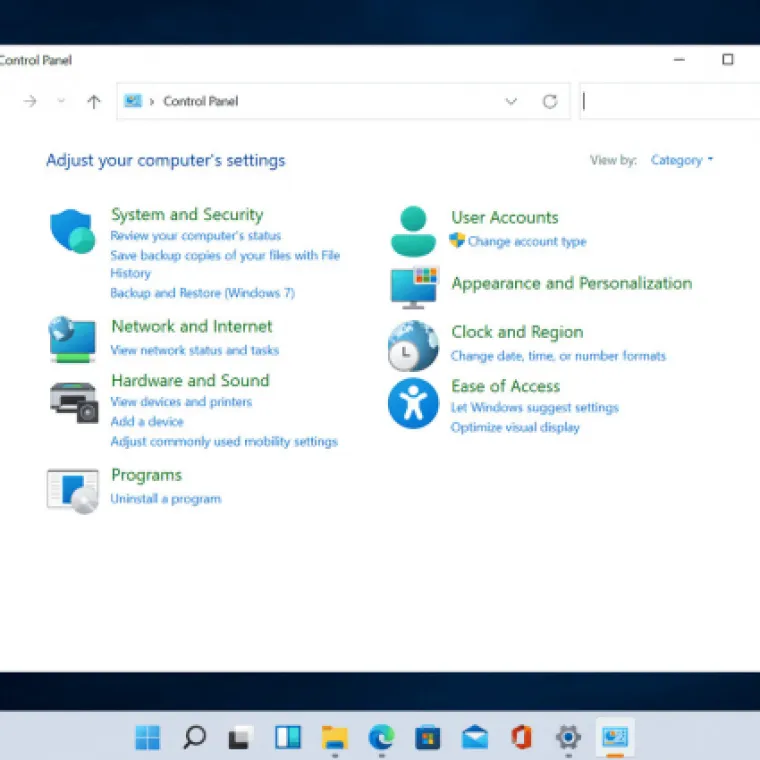Image resolution: width=760 pixels, height=760 pixels.
Task: Open View network status and tasks
Action: (x=194, y=351)
